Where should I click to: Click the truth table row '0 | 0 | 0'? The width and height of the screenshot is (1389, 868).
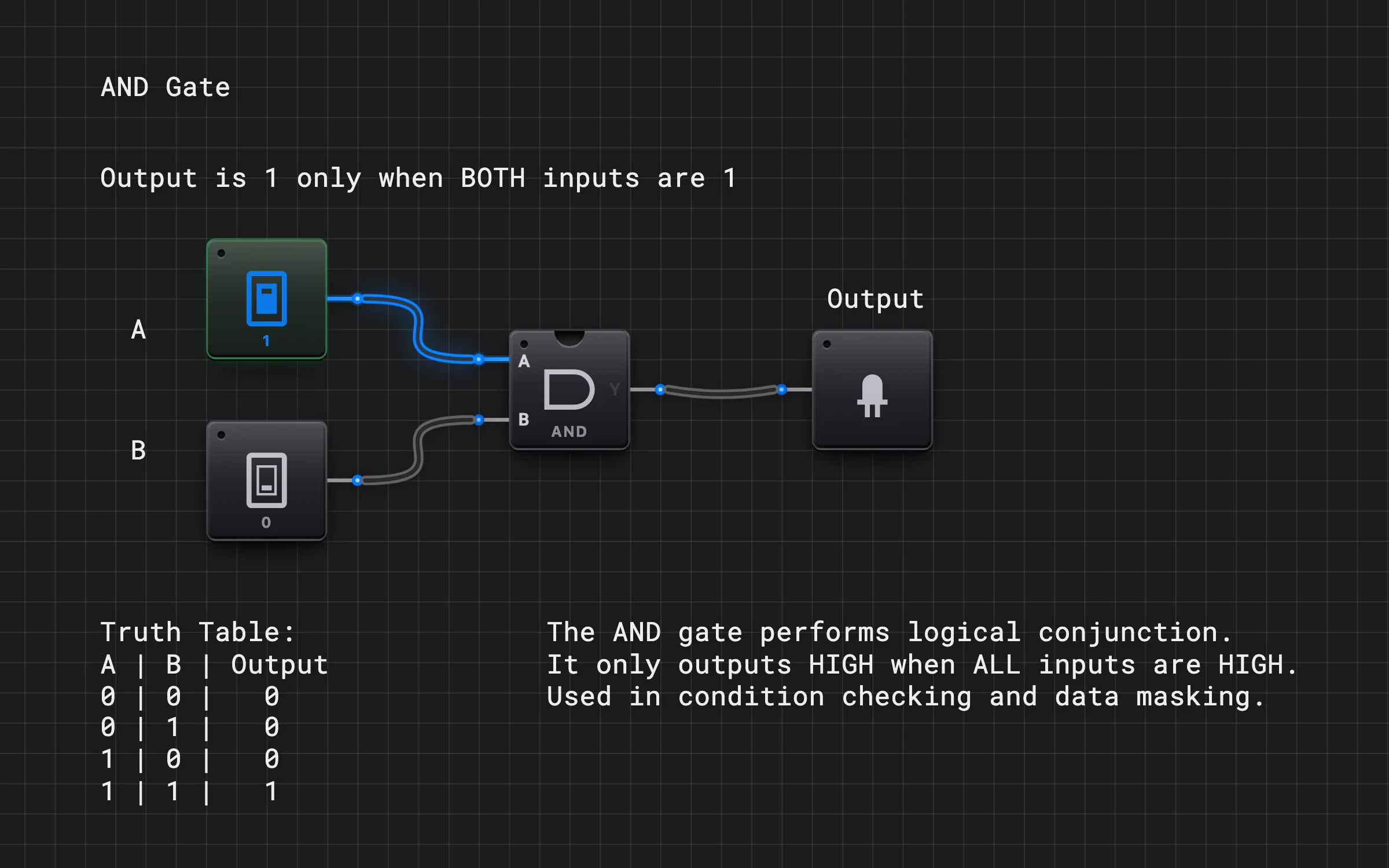[x=190, y=696]
